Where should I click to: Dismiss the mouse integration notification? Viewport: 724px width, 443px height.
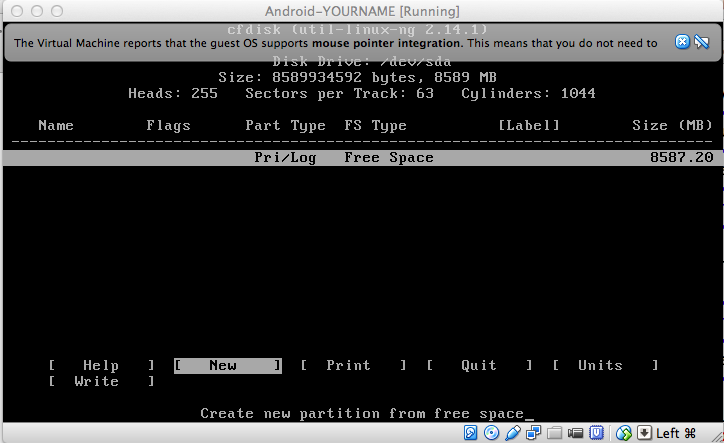682,42
